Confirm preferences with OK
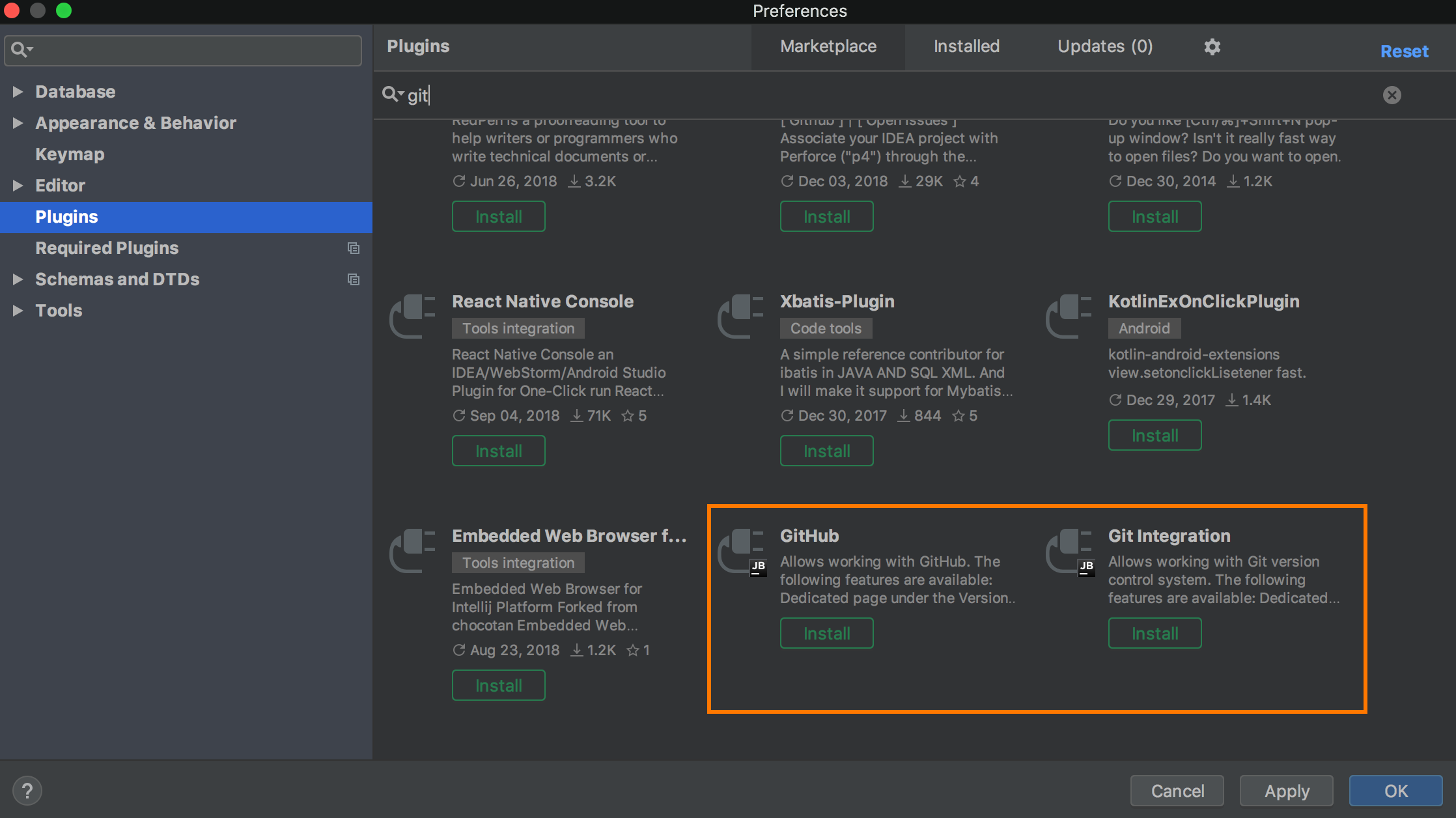This screenshot has width=1456, height=818. pos(1396,791)
